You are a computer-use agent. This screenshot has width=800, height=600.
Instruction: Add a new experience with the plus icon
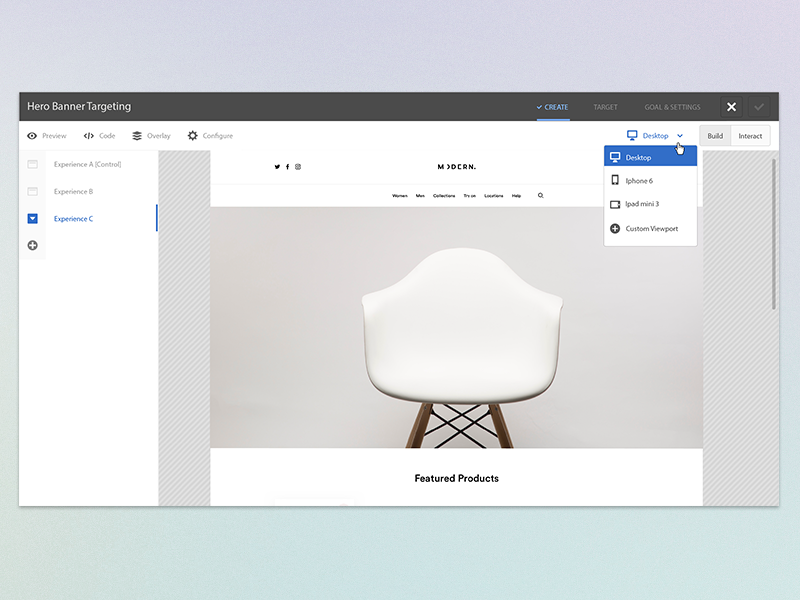32,244
